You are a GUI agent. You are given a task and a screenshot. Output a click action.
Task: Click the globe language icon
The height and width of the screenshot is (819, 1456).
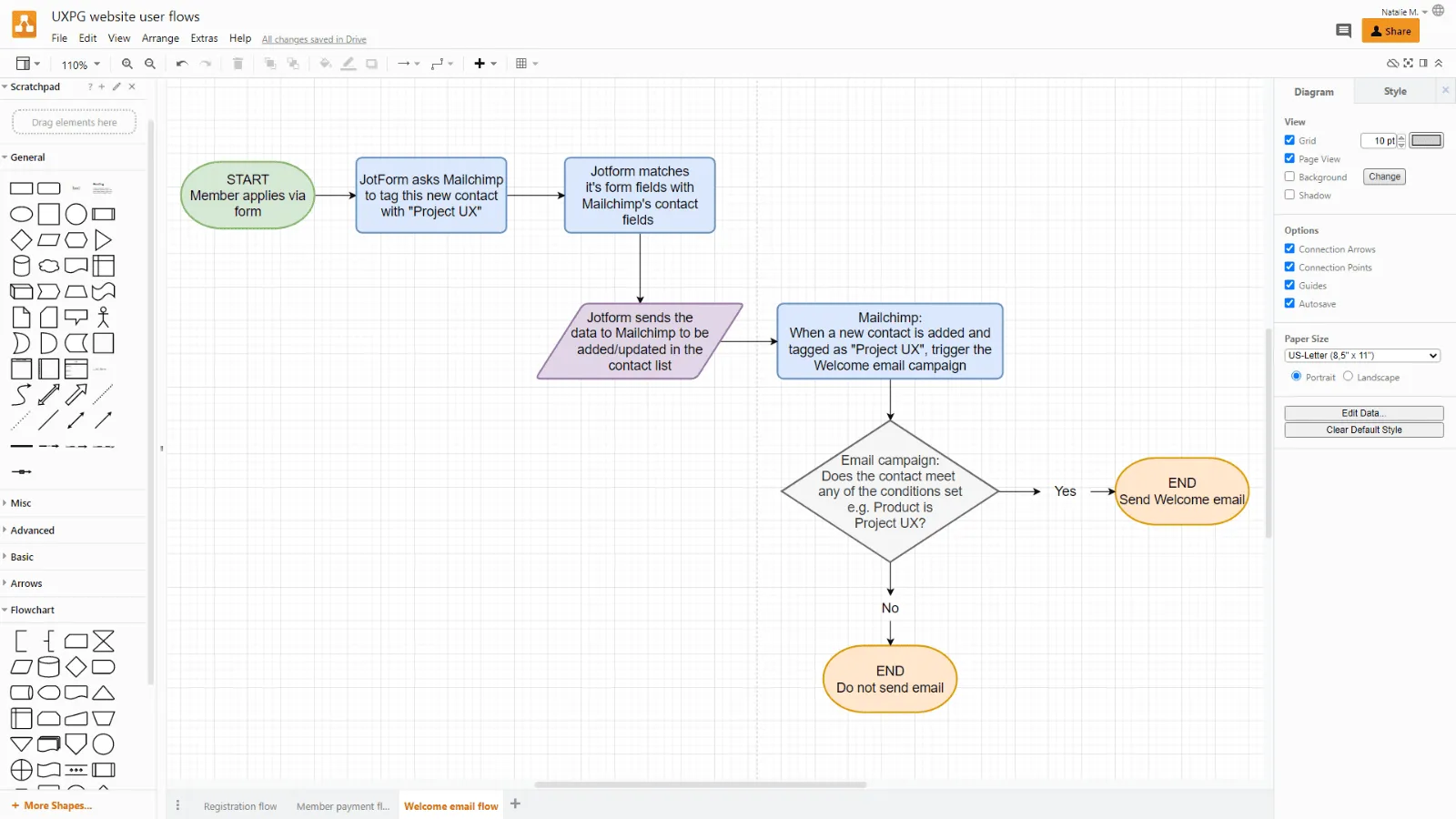(x=1439, y=11)
